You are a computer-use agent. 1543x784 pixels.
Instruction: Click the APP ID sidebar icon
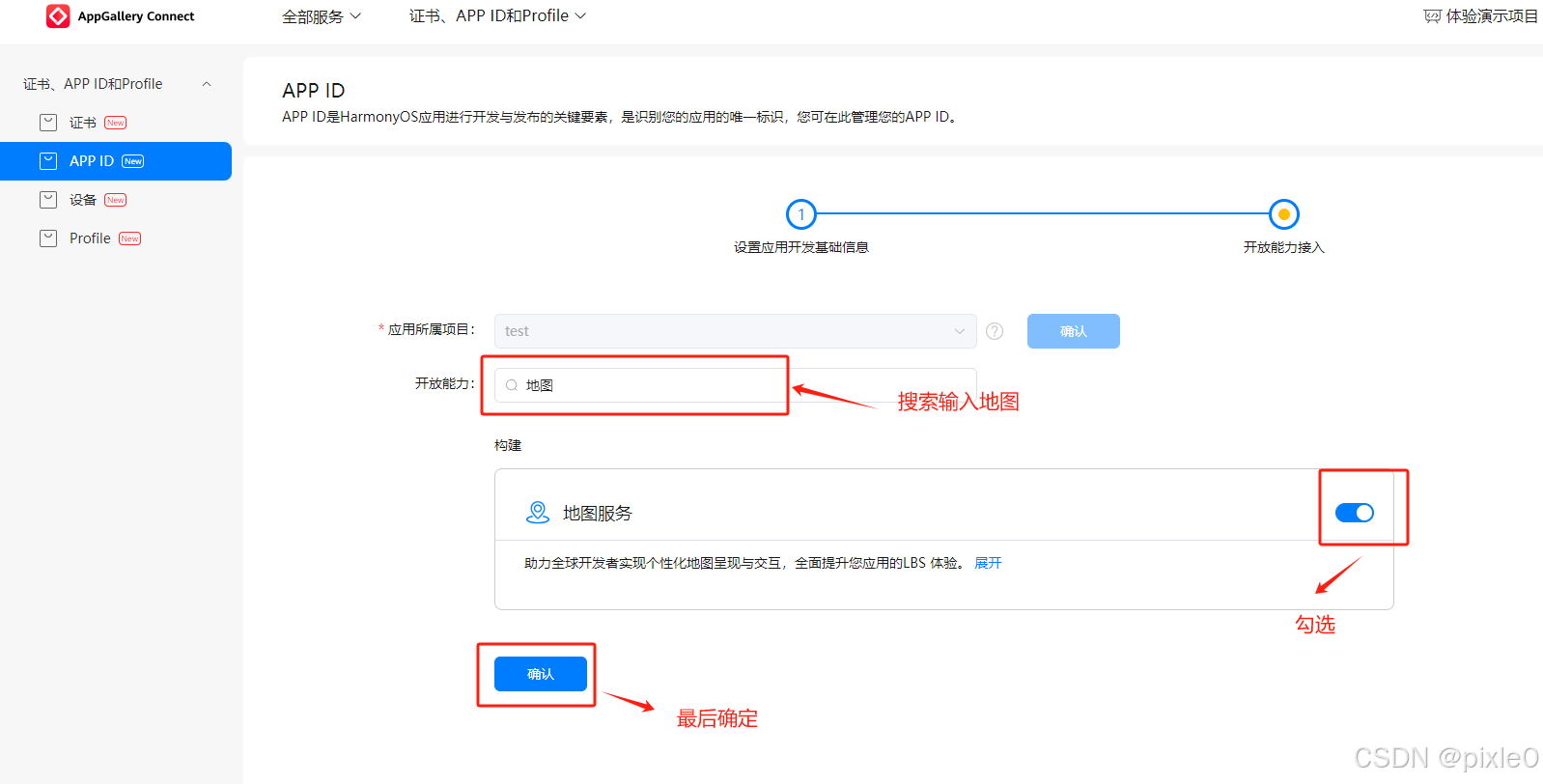[x=48, y=161]
